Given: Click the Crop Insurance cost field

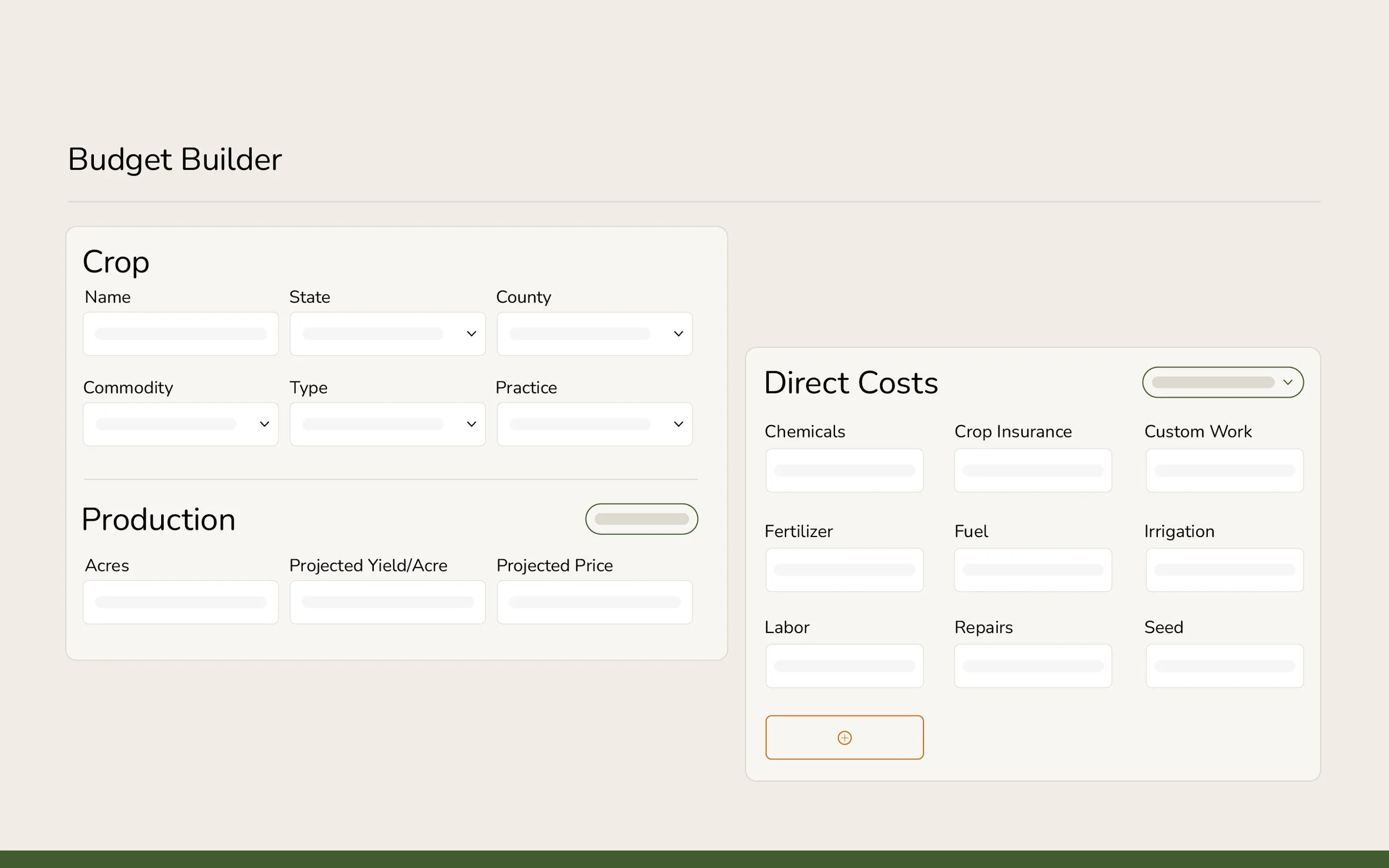Looking at the screenshot, I should point(1033,470).
